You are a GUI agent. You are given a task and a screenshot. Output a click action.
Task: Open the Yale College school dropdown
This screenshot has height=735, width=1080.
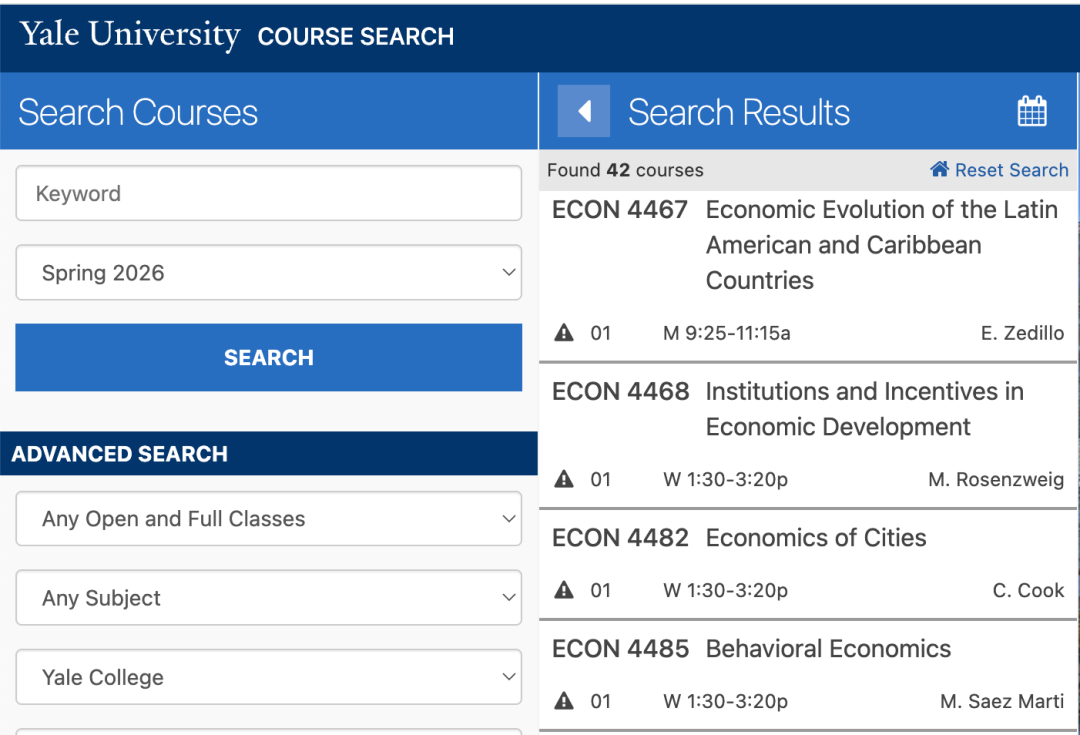click(x=269, y=677)
